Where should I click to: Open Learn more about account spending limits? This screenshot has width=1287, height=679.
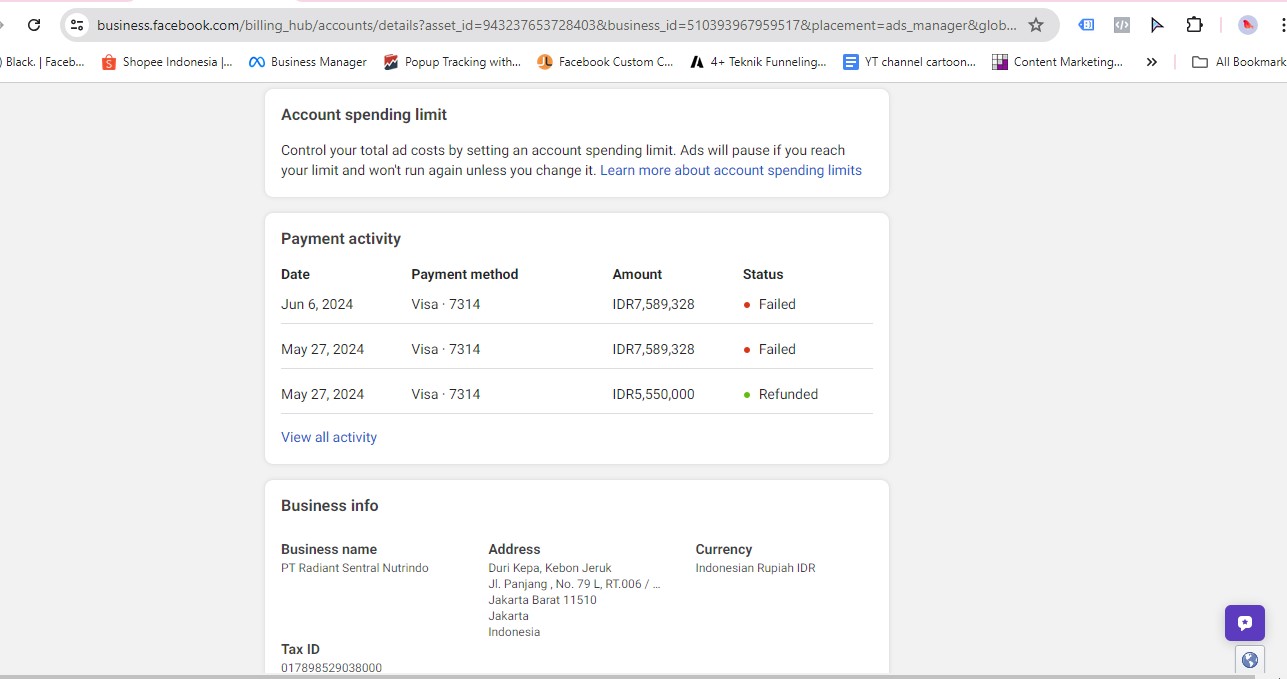(731, 170)
